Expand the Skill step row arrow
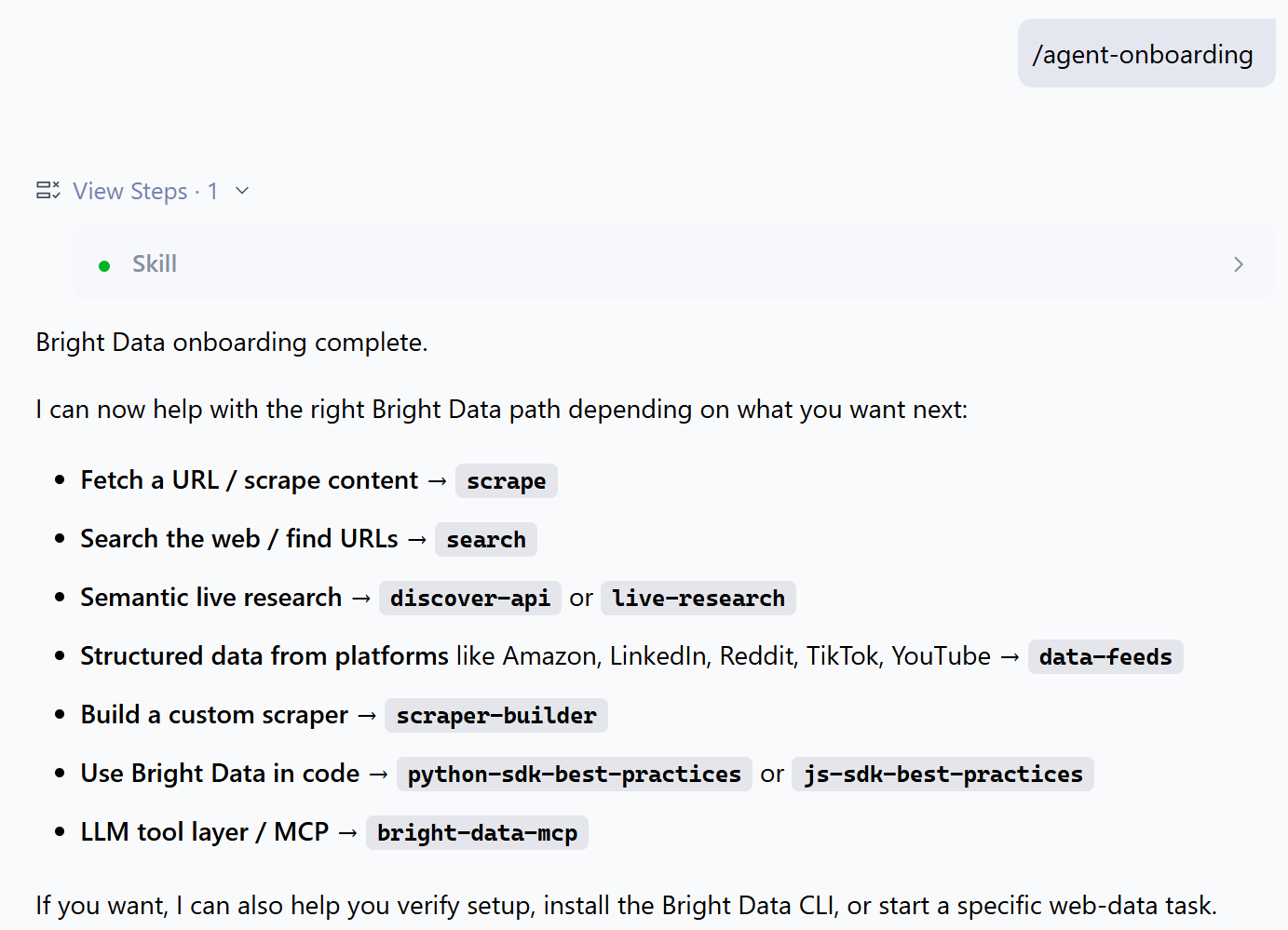1288x930 pixels. tap(1238, 264)
